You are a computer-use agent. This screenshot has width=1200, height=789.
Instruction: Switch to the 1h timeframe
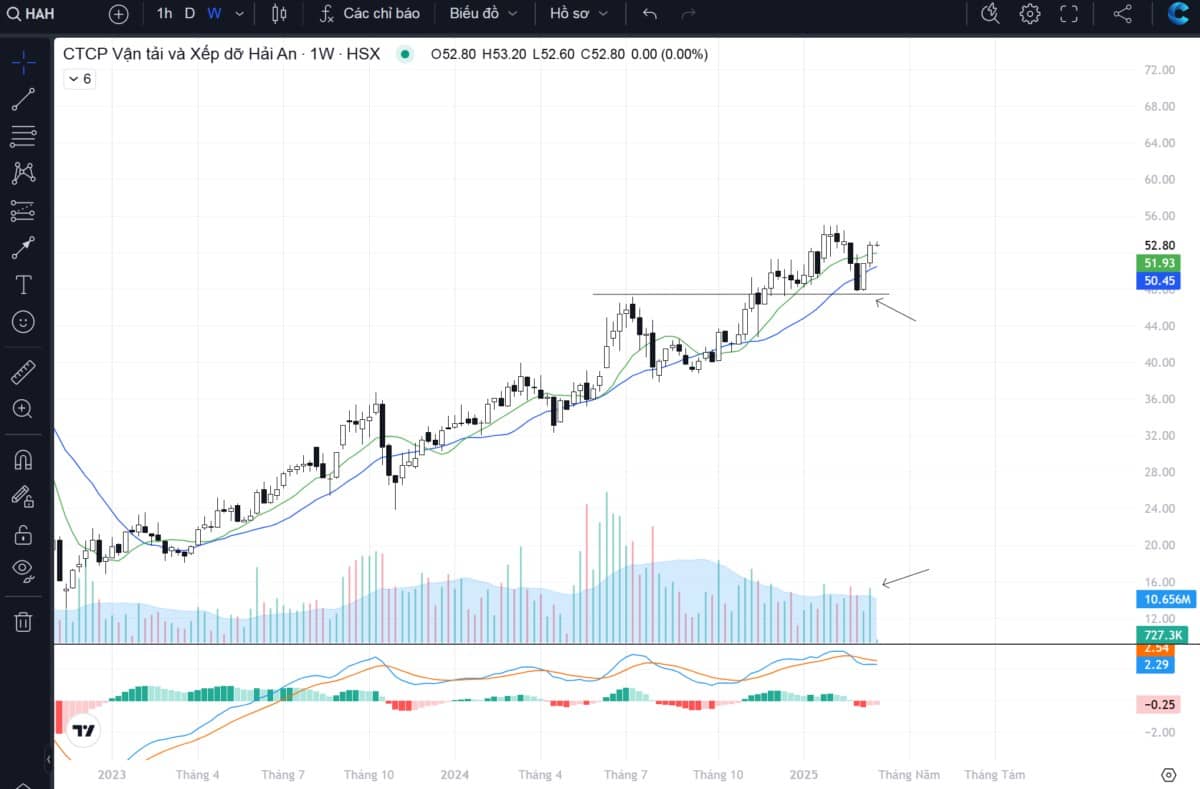click(x=164, y=14)
